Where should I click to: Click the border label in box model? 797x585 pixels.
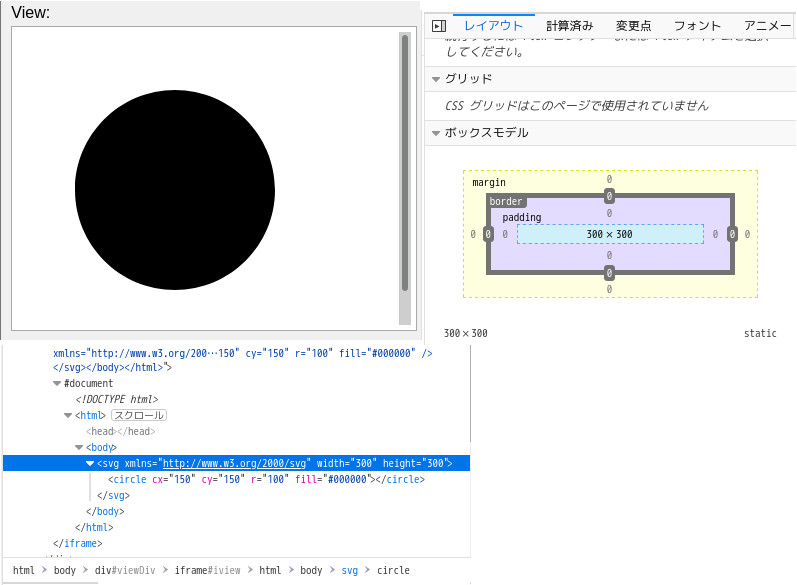tap(506, 201)
